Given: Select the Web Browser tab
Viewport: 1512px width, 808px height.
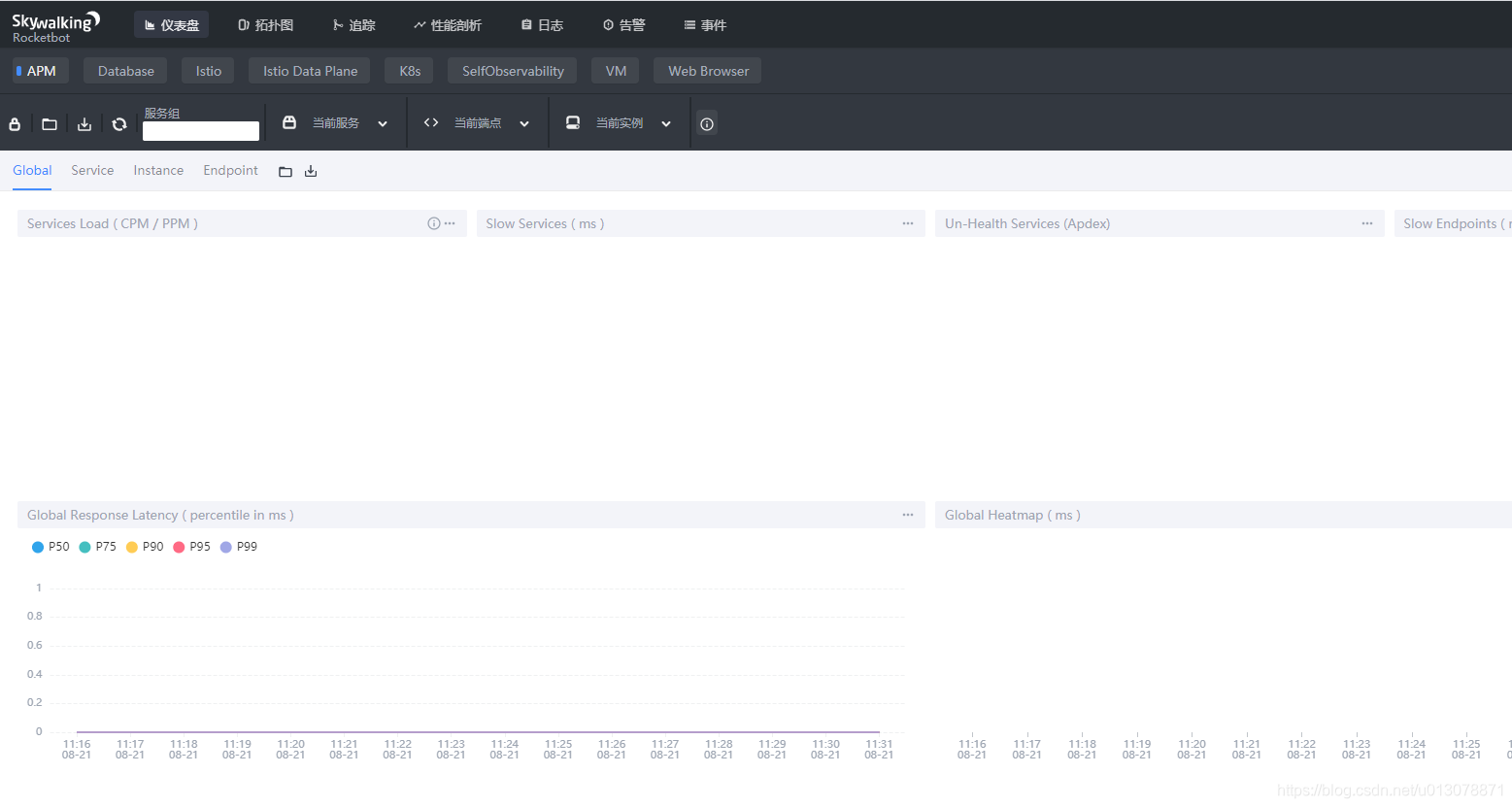Looking at the screenshot, I should pos(708,71).
